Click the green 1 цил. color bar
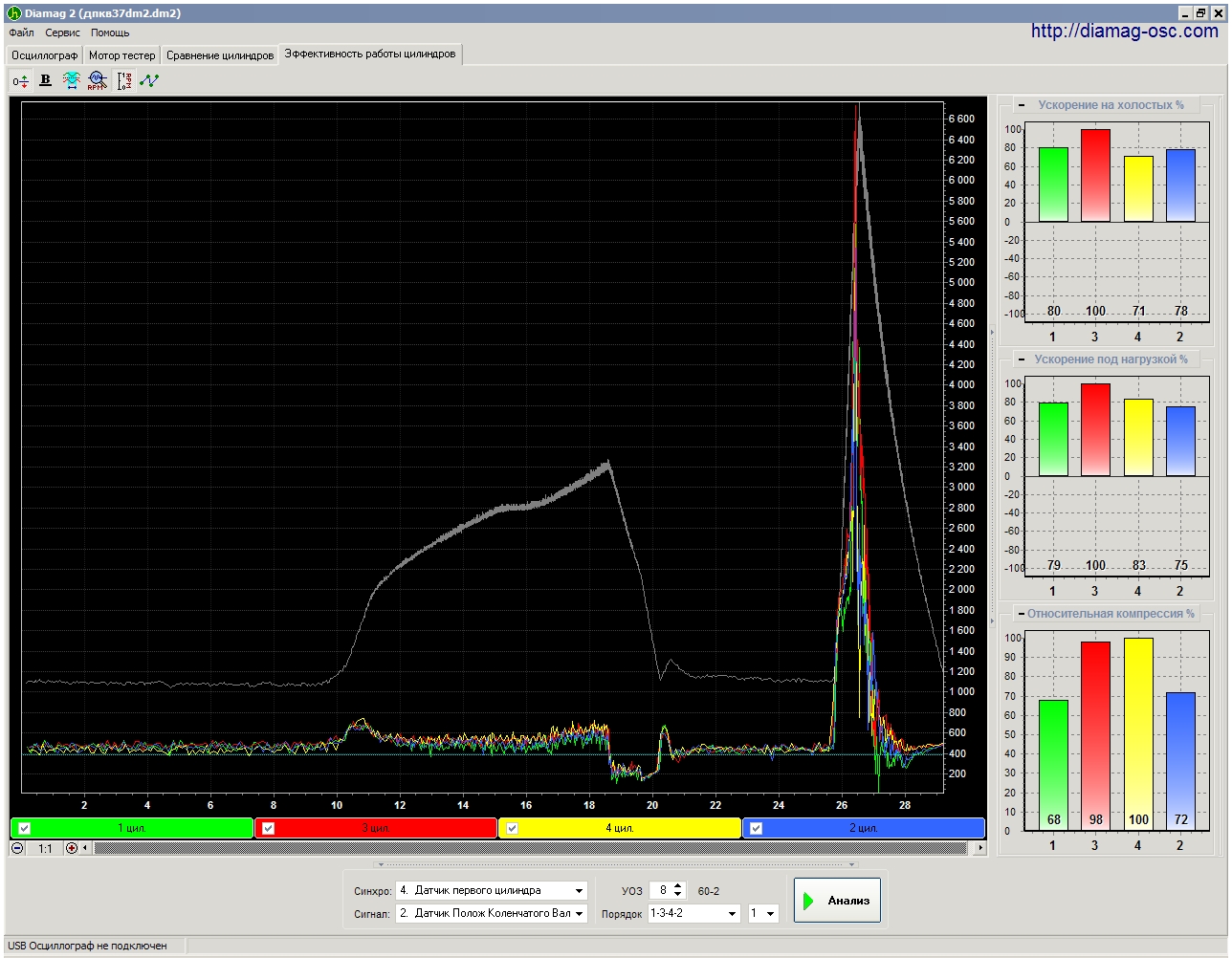Screen dimensions: 1232x958 pos(132,828)
